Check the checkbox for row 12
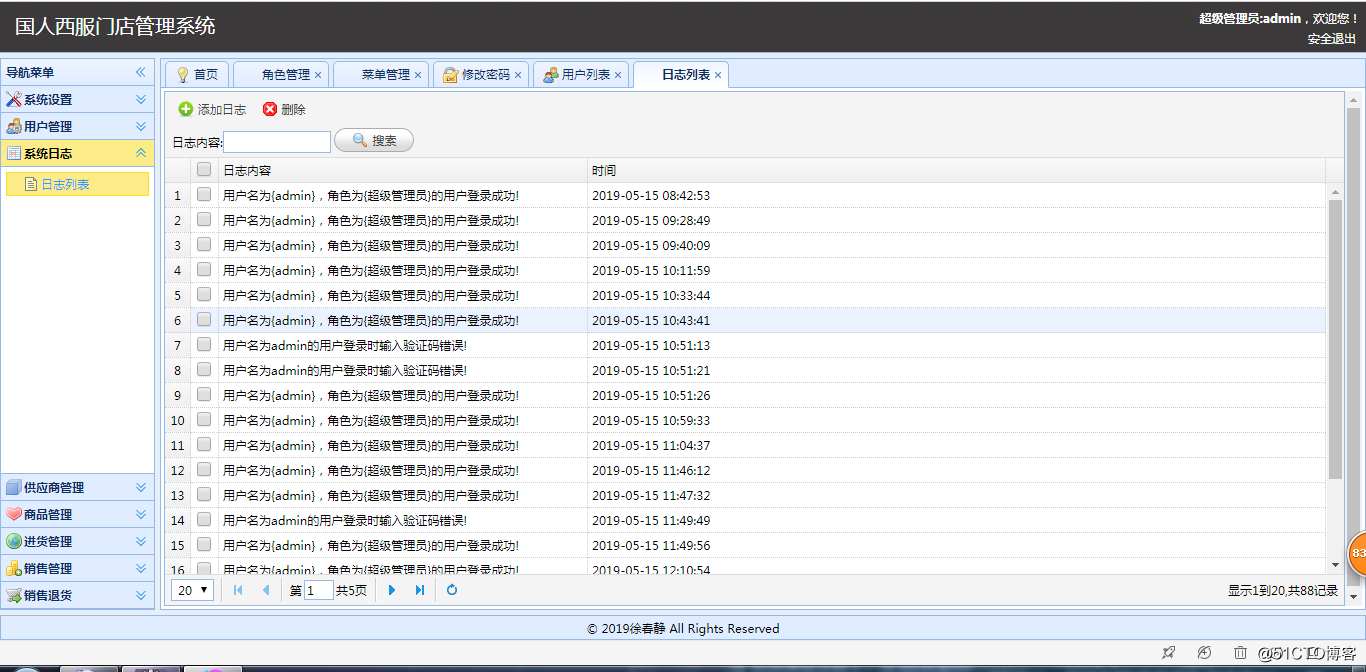Viewport: 1366px width, 672px height. pos(204,470)
